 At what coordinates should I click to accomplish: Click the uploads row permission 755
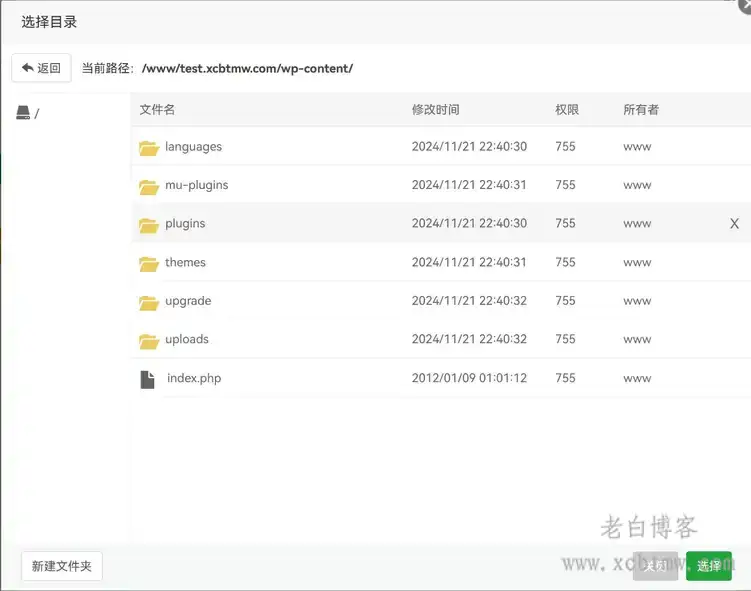click(565, 339)
